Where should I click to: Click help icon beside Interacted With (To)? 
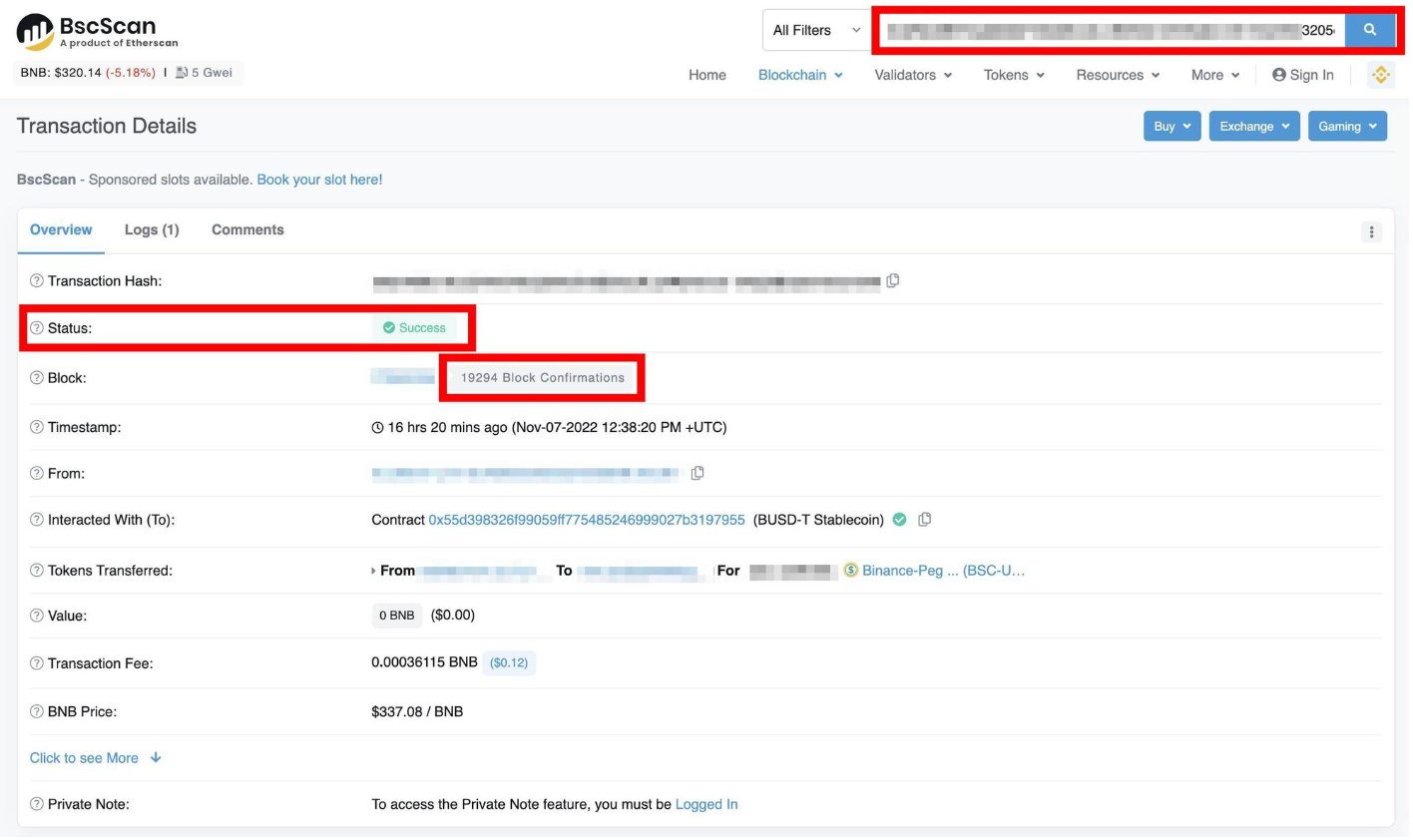pos(37,521)
